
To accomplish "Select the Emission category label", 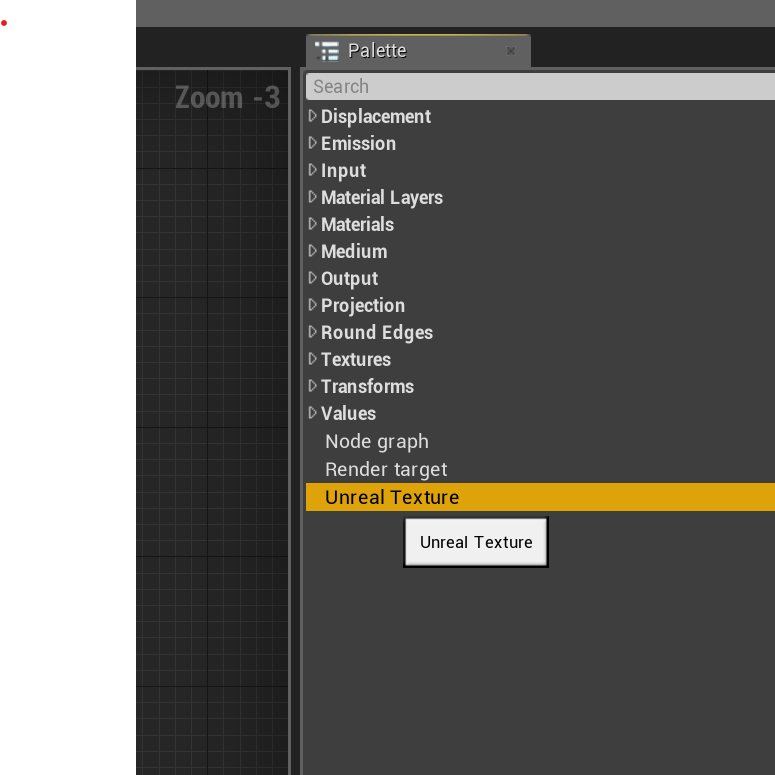I will (x=358, y=143).
